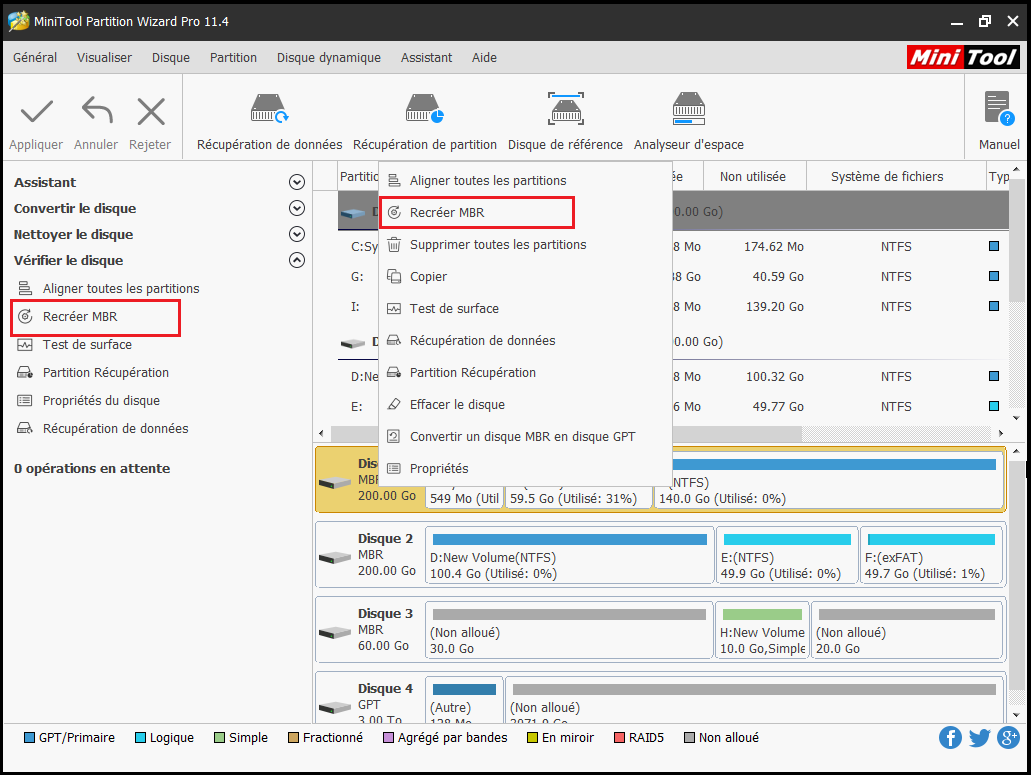Open Google Plus share icon
This screenshot has height=775, width=1031.
coord(1008,738)
